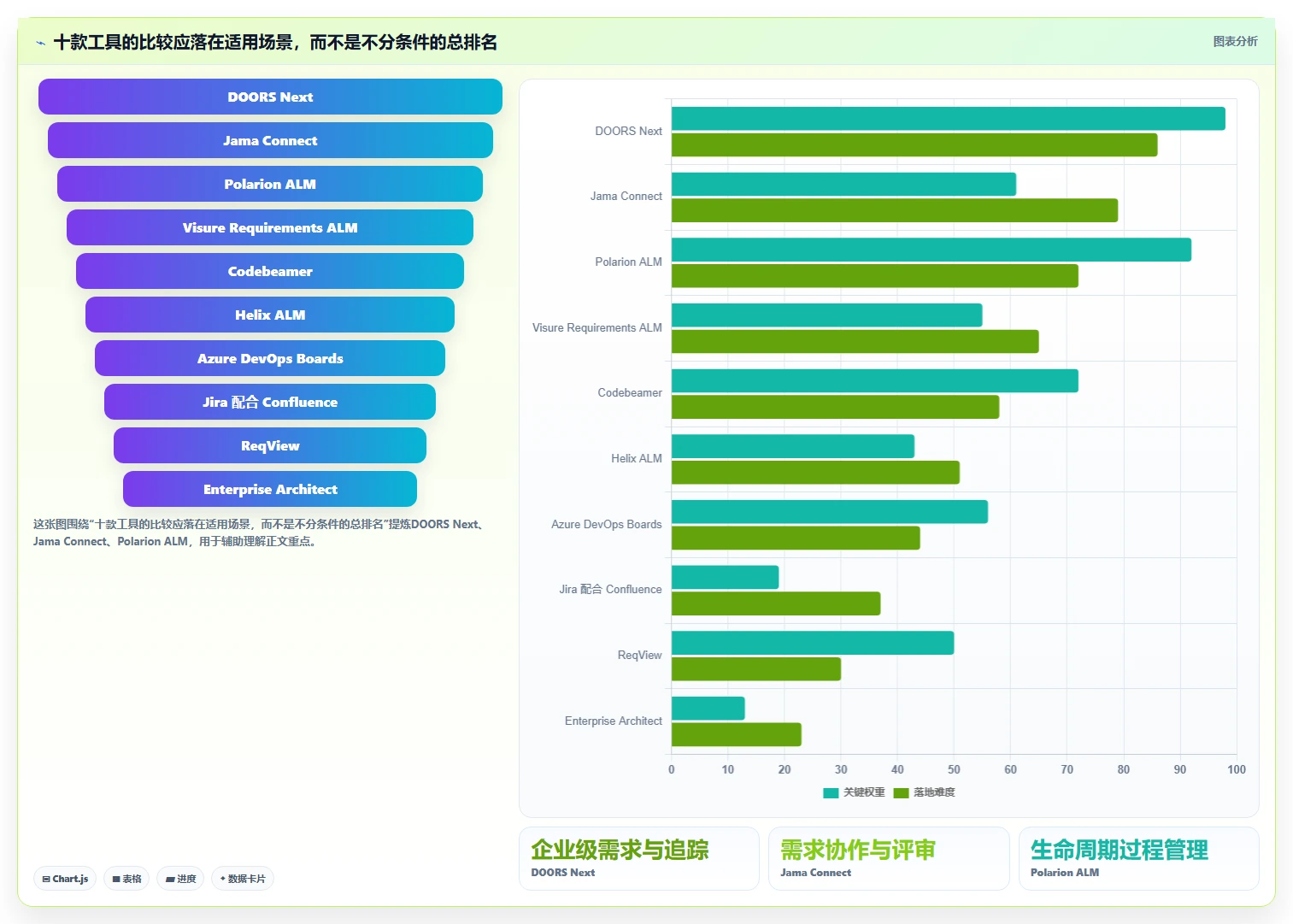Click Jama Connect teal chart bar
1293x924 pixels.
843,184
